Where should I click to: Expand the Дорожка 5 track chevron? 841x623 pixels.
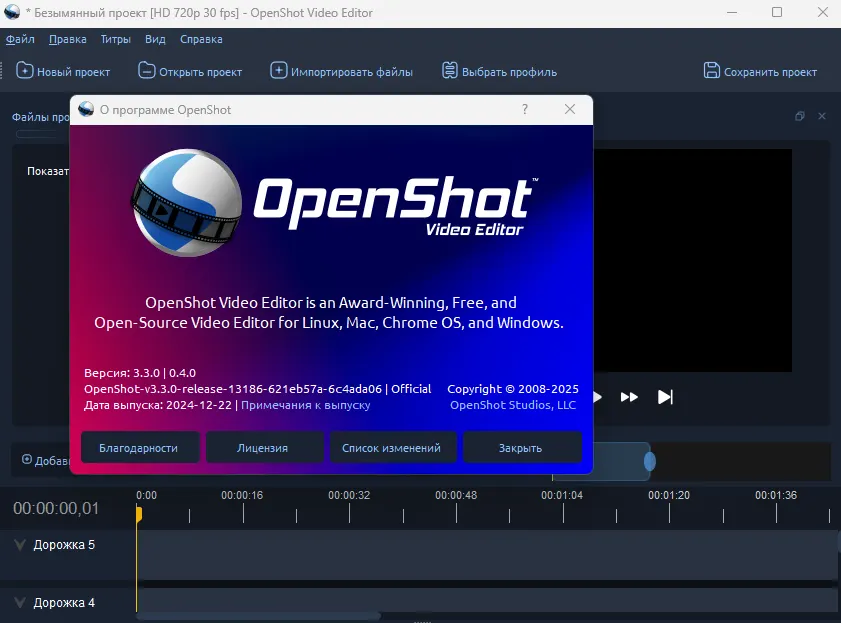(19, 544)
